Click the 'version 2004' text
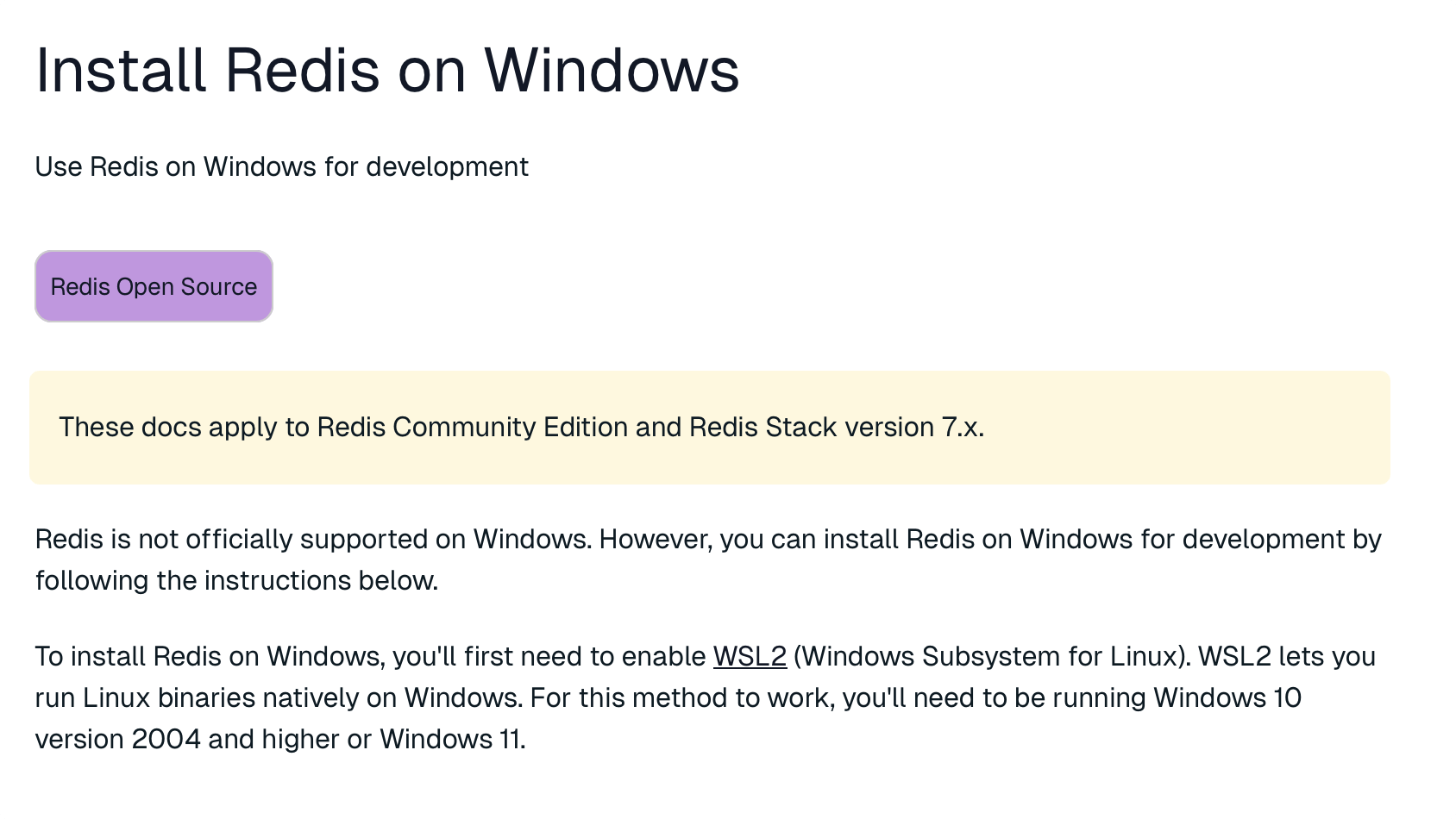Viewport: 1456px width, 819px height. pos(118,739)
